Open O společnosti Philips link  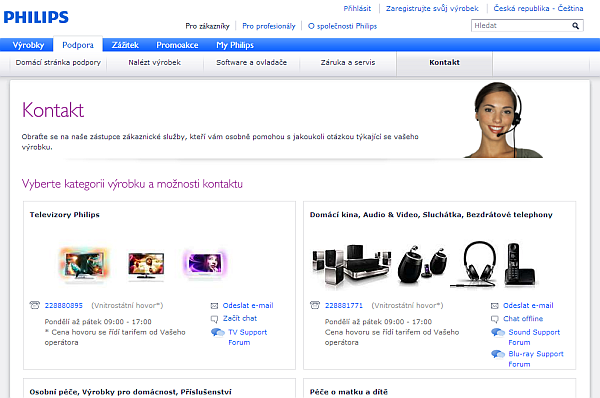click(342, 26)
